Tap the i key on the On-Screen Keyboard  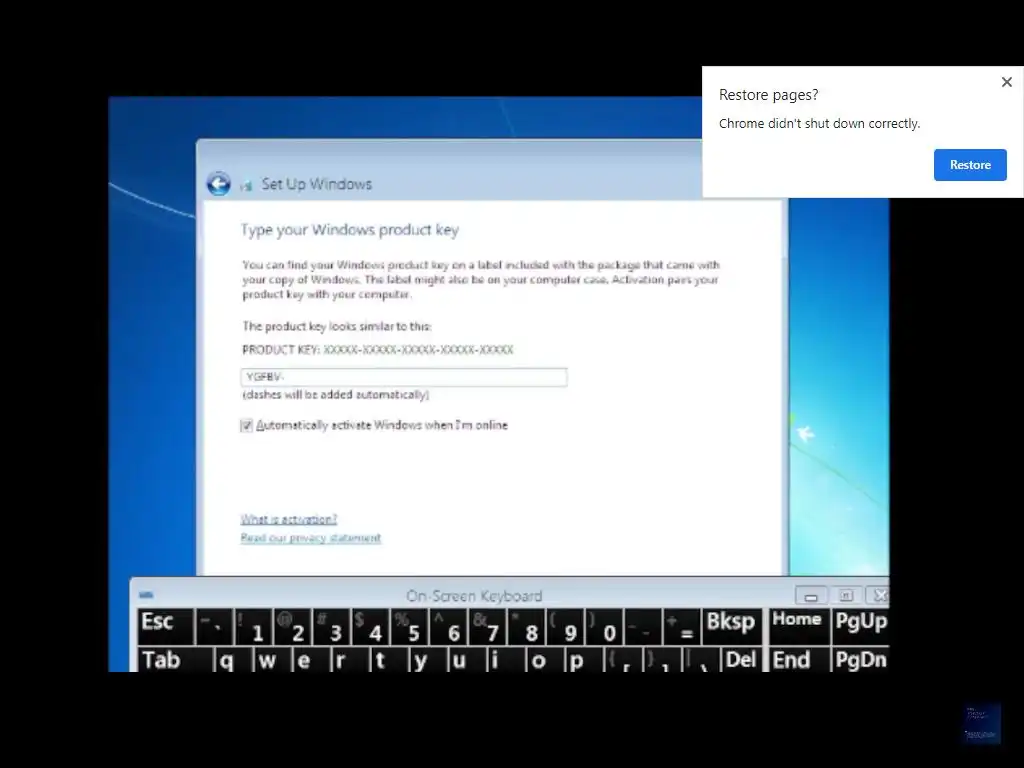tap(505, 659)
